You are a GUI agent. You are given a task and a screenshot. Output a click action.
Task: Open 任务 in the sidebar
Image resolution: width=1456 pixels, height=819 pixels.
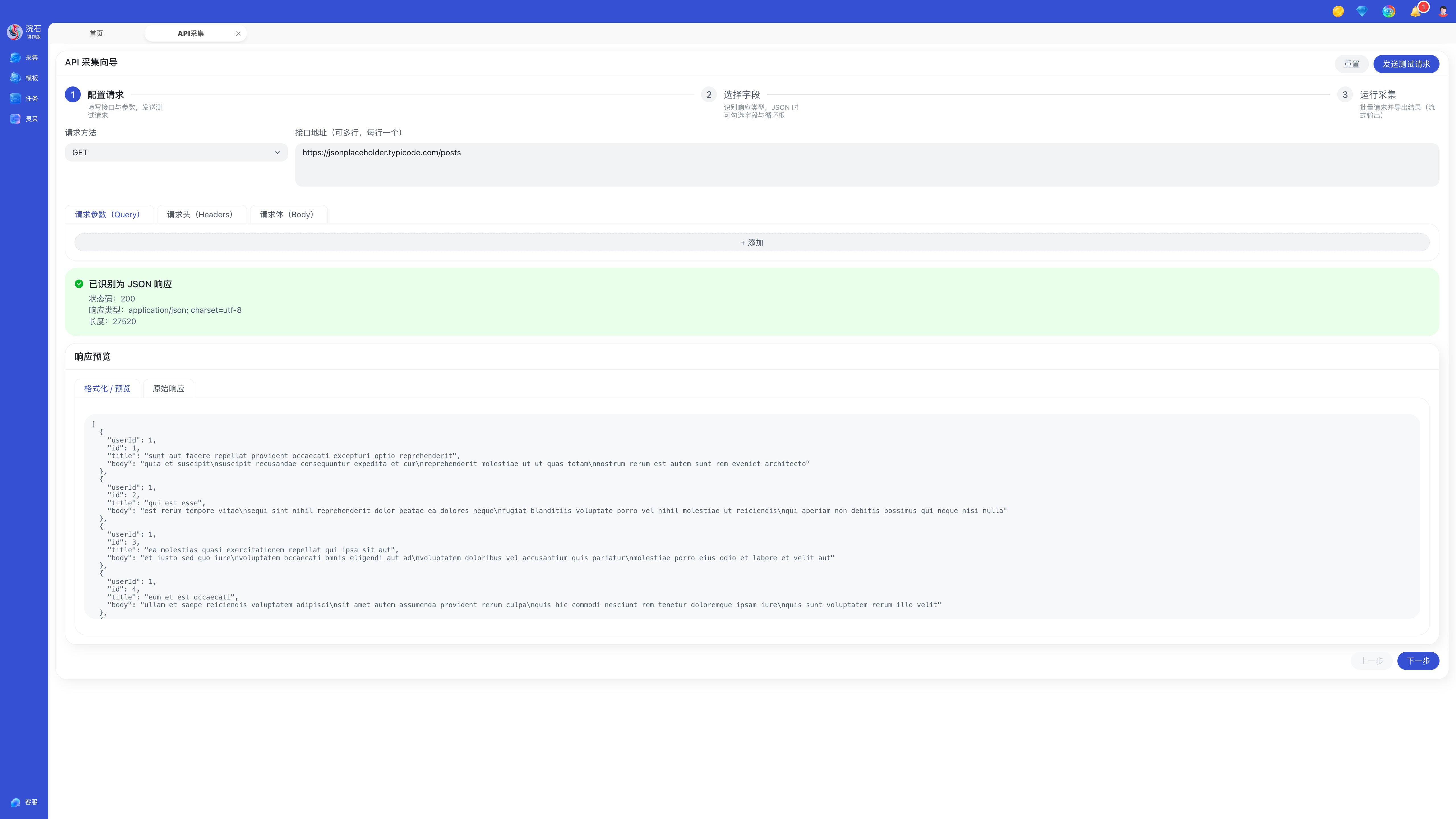(x=24, y=98)
